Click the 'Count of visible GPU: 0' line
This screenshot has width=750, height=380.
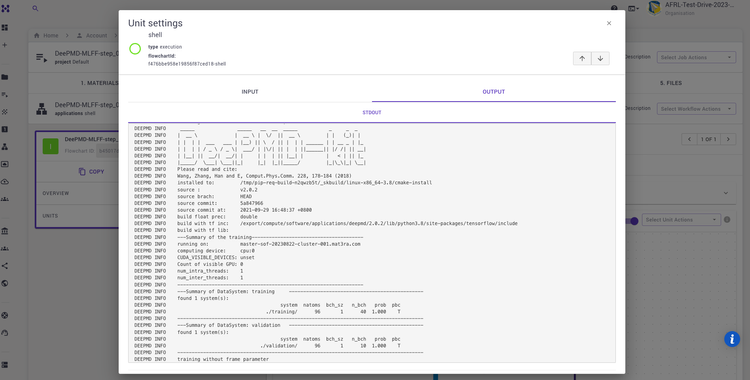[210, 264]
